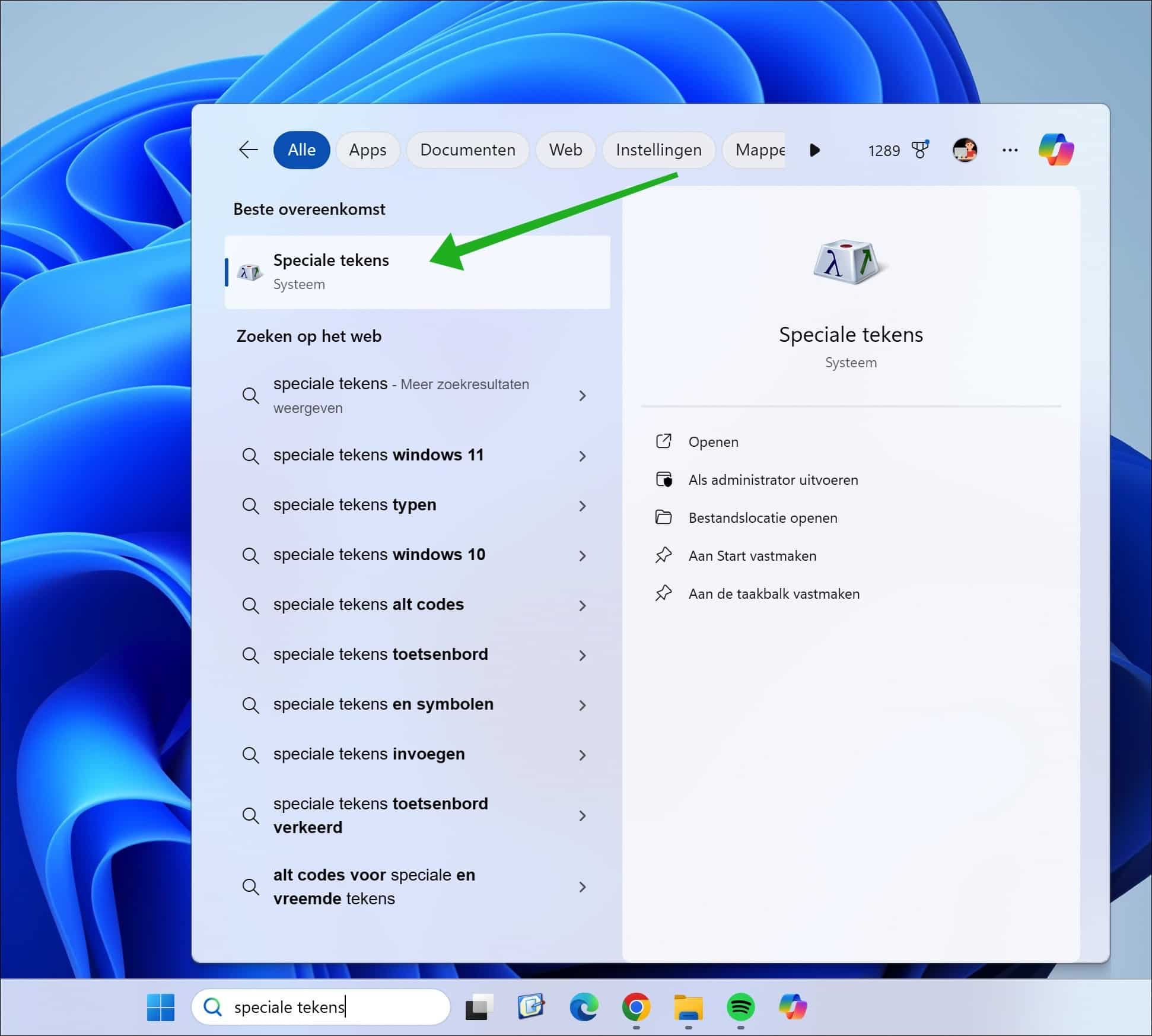Viewport: 1152px width, 1036px height.
Task: Launch Microsoft Edge from the taskbar
Action: [x=584, y=1007]
